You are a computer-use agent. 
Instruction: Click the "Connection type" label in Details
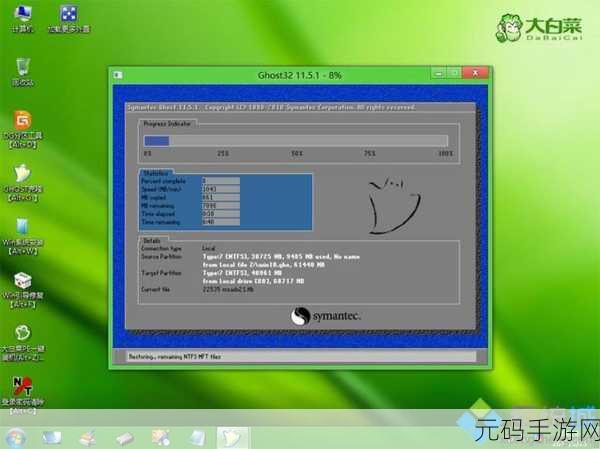(161, 248)
